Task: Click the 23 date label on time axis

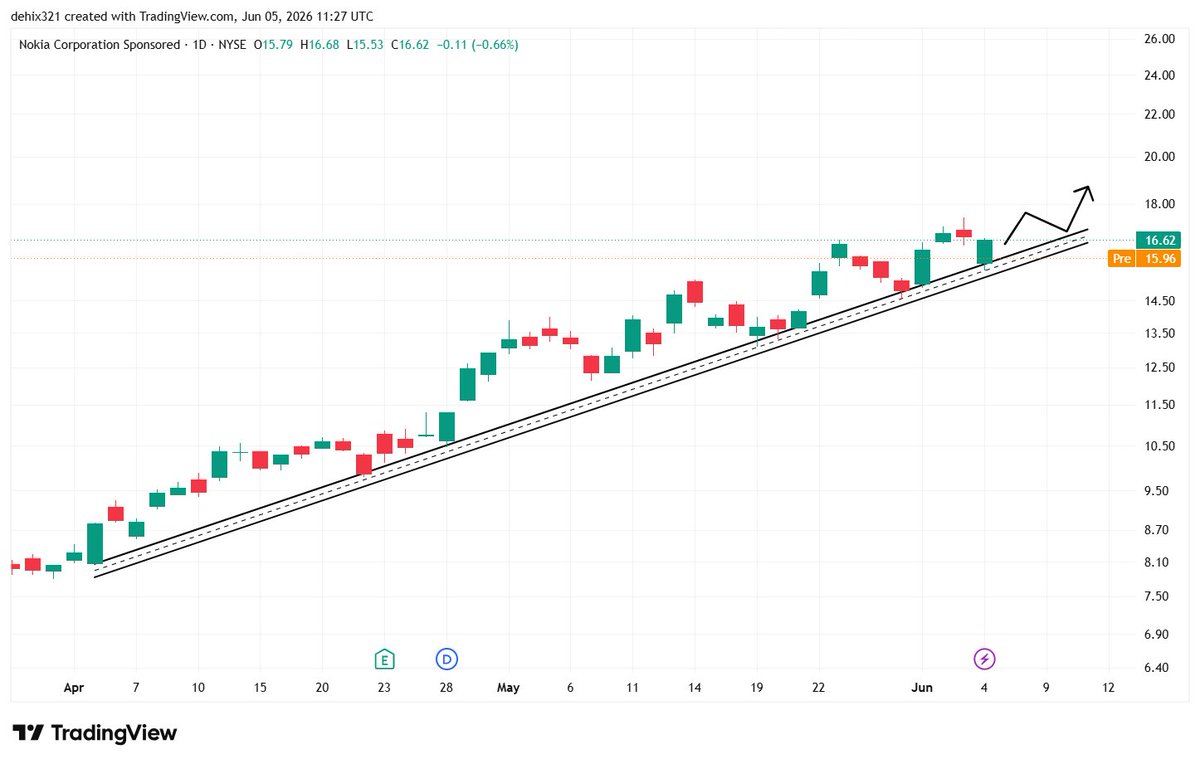Action: (x=384, y=688)
